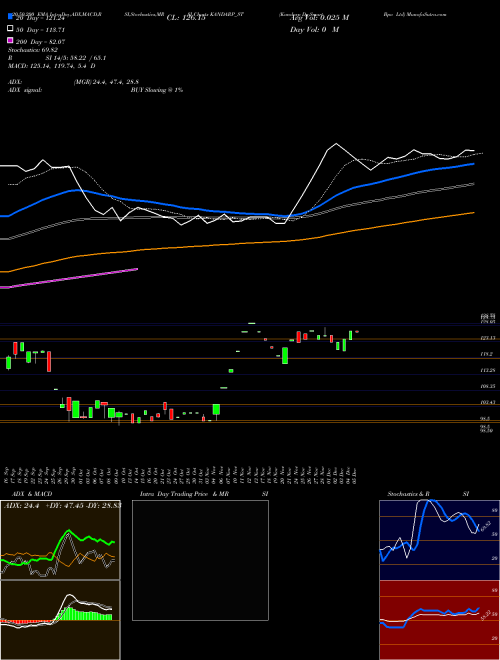
Task: Open the blue Stochastics chart panel
Action: (x=439, y=540)
